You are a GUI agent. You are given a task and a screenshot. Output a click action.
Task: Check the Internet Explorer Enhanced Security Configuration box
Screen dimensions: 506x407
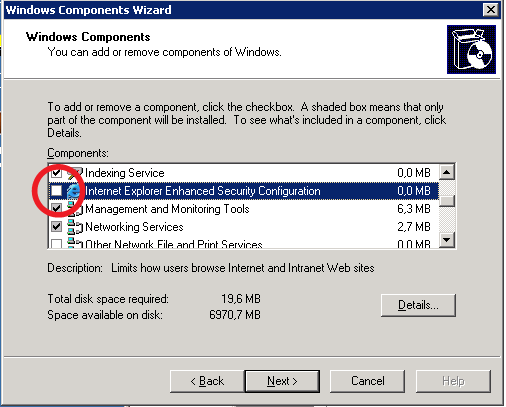[56, 191]
